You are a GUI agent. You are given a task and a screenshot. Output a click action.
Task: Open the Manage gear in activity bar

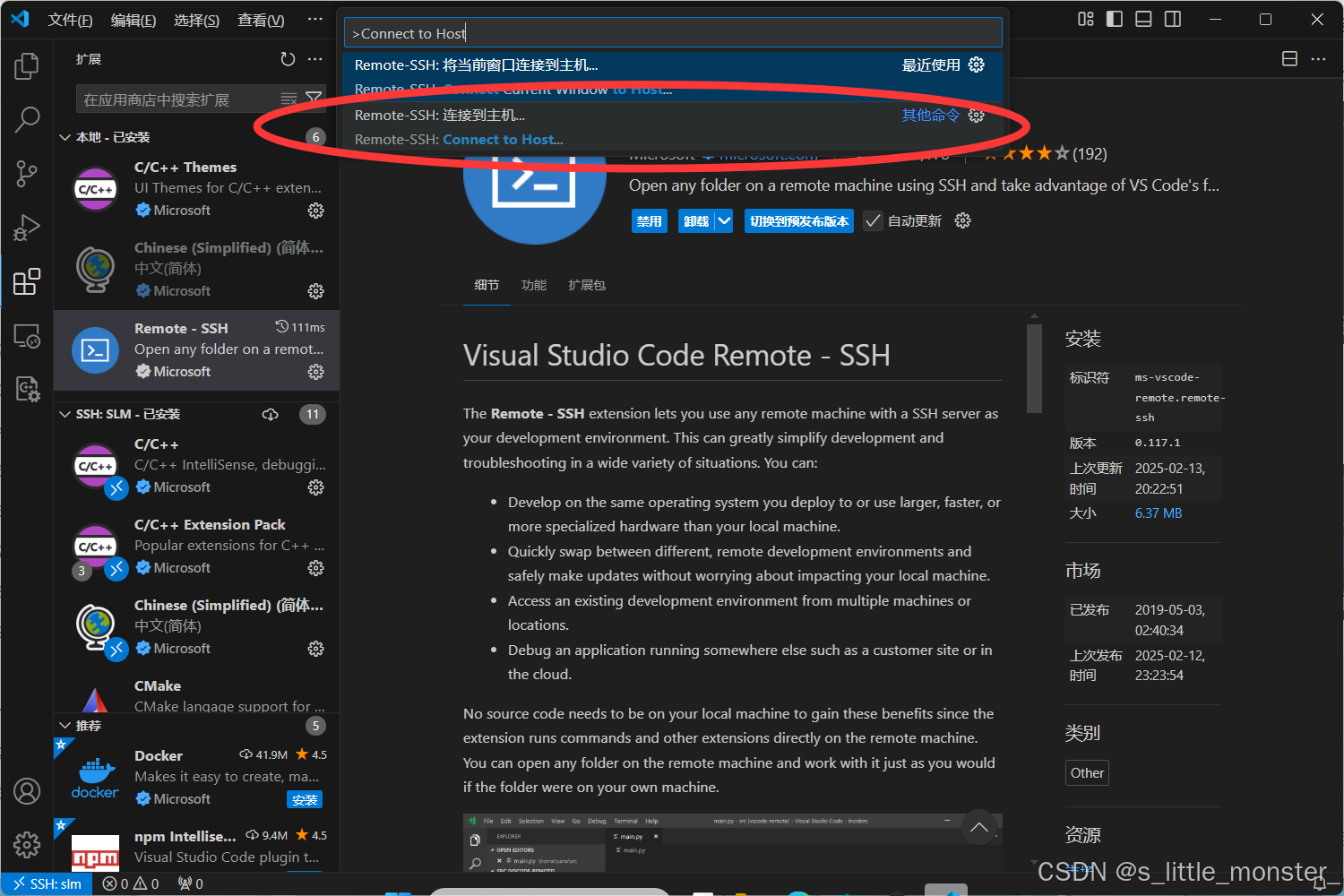tap(27, 844)
